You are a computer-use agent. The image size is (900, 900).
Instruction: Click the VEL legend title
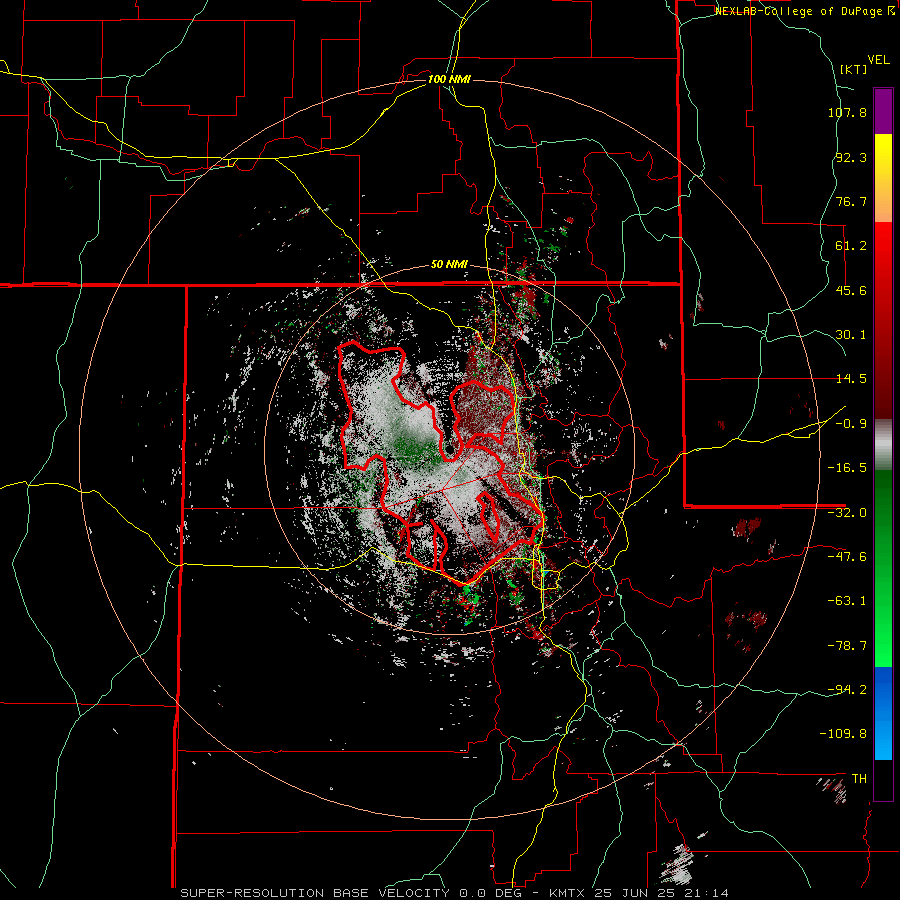point(878,60)
